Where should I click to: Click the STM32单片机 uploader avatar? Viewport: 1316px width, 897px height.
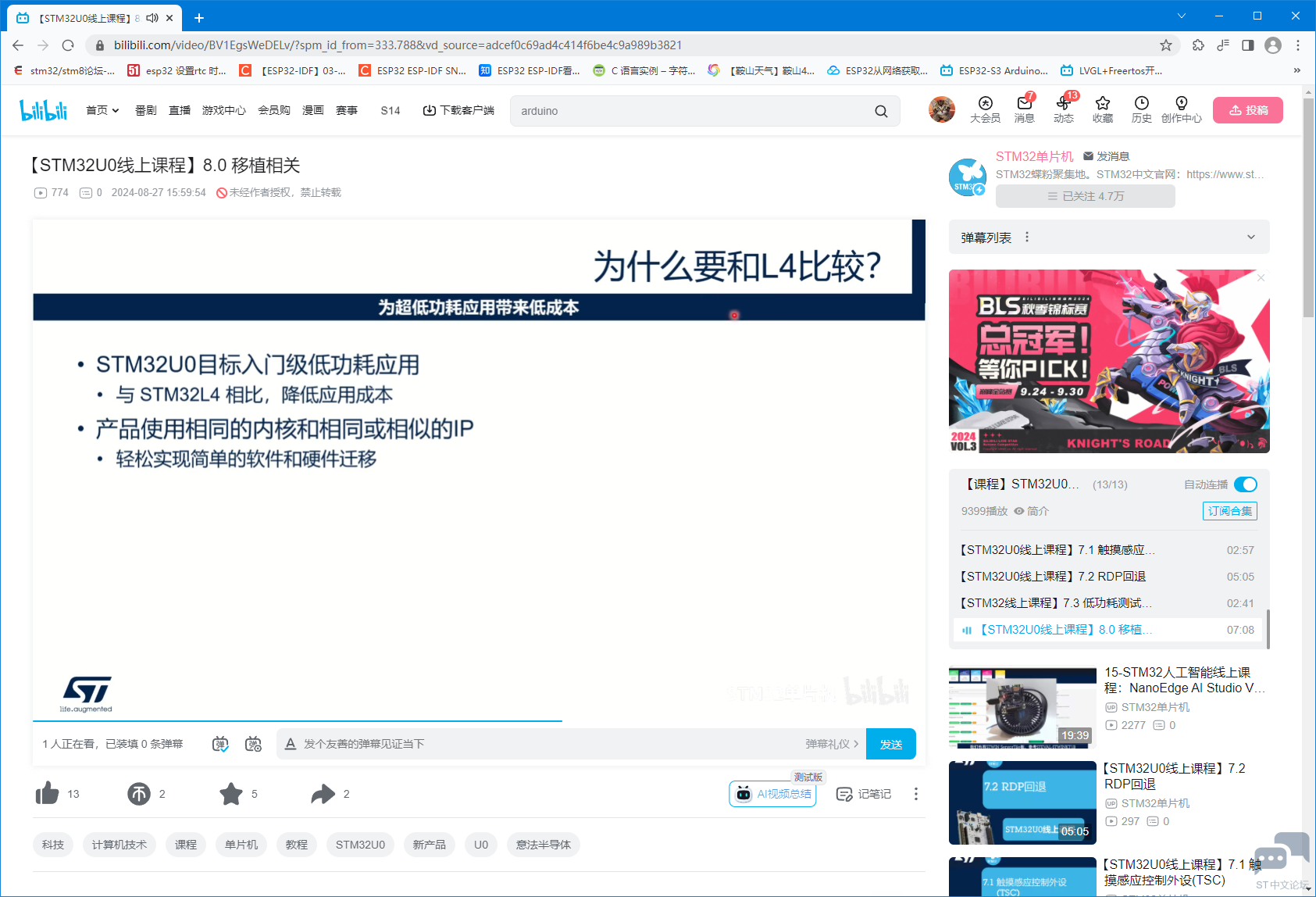968,177
